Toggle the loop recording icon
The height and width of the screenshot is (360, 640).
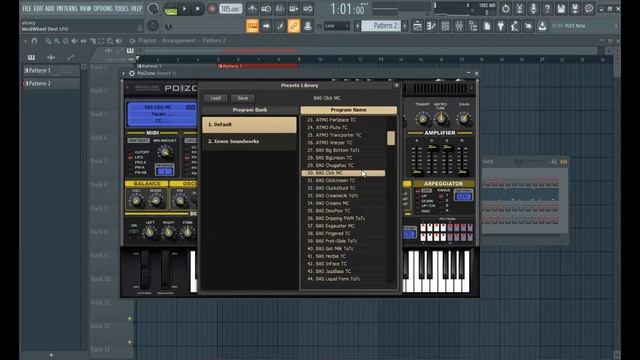308,9
